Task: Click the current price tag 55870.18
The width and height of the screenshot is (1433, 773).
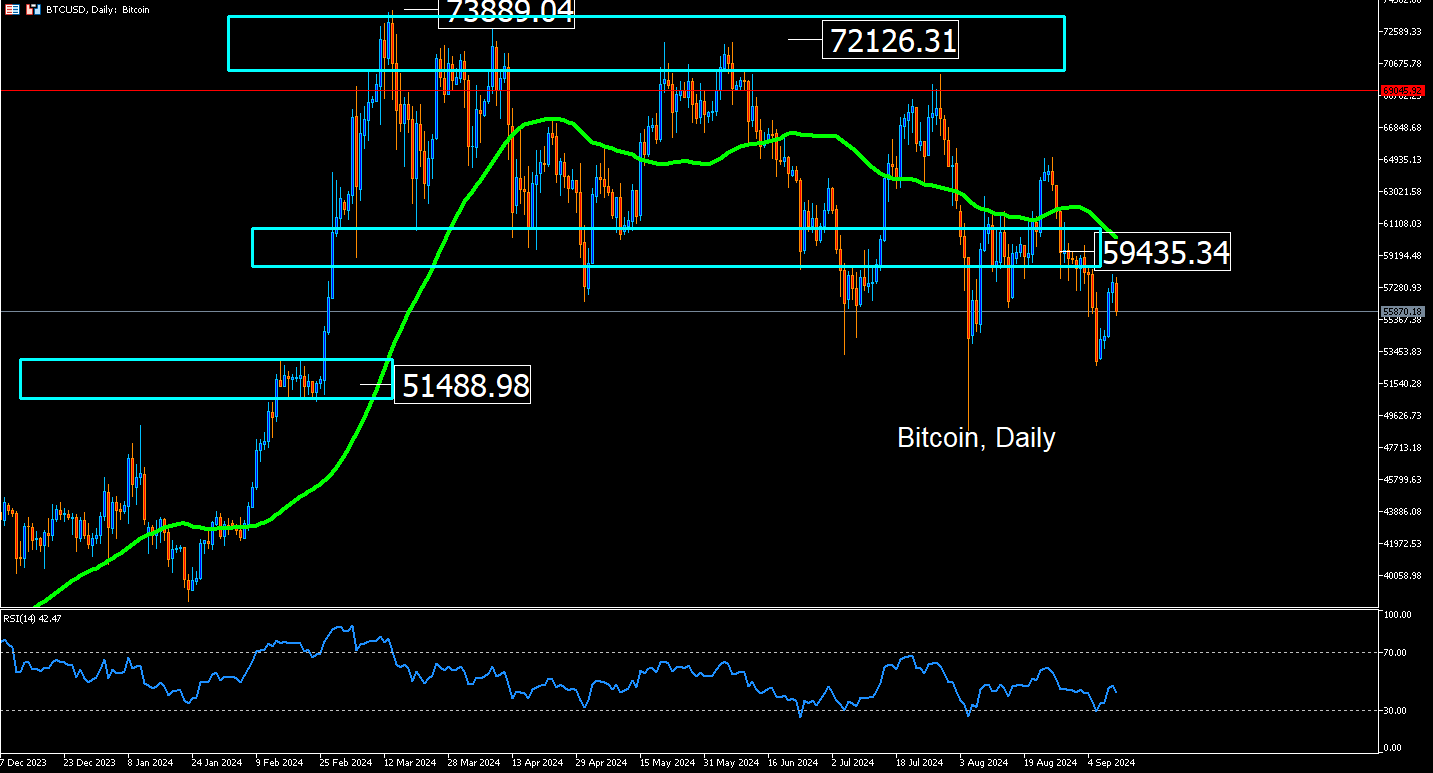Action: (x=1403, y=312)
